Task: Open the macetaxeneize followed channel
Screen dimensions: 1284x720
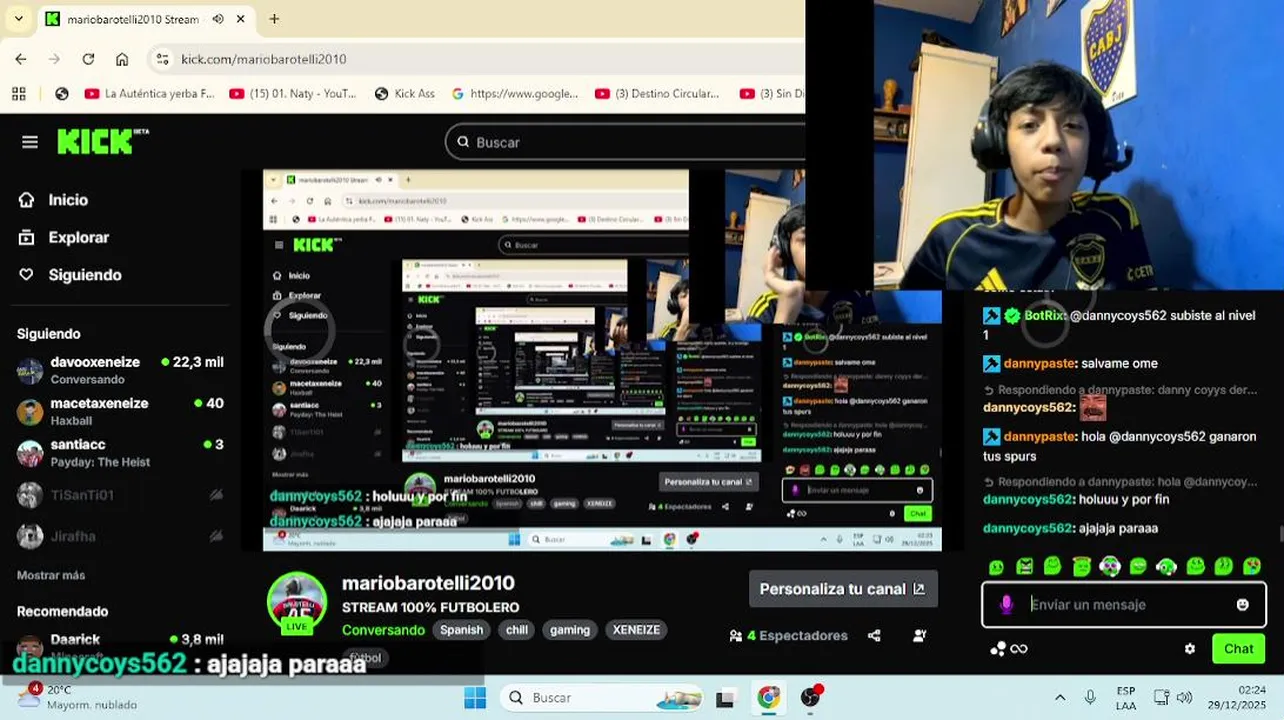Action: coord(120,411)
